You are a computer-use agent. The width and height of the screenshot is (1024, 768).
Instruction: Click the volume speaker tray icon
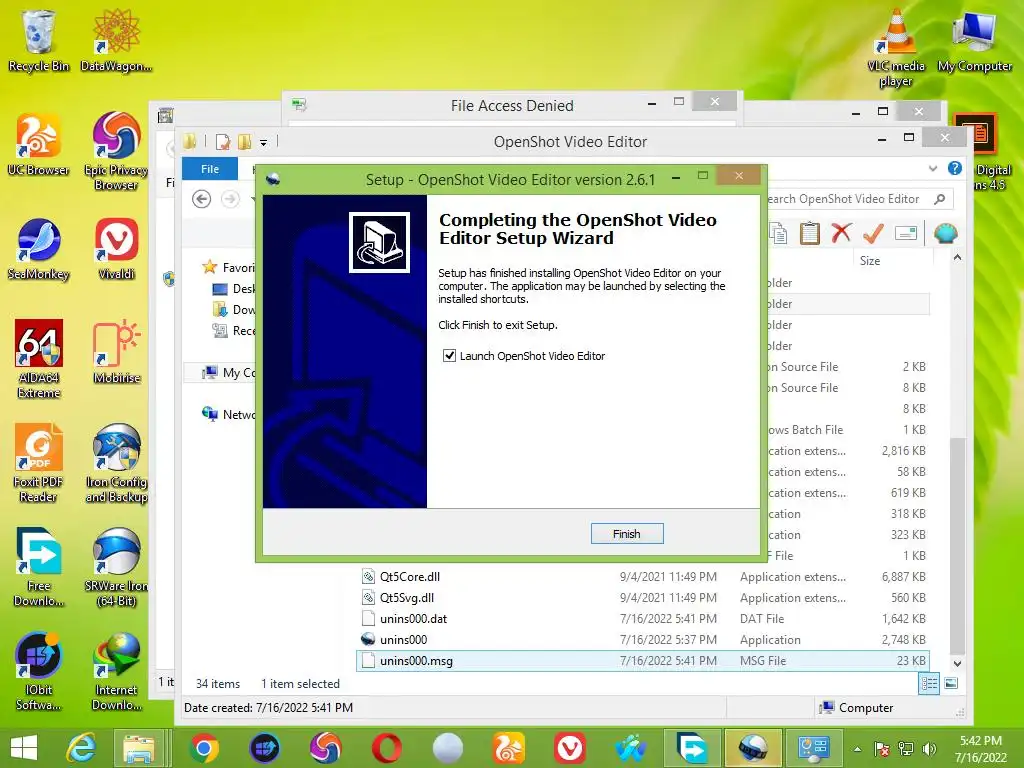(929, 749)
